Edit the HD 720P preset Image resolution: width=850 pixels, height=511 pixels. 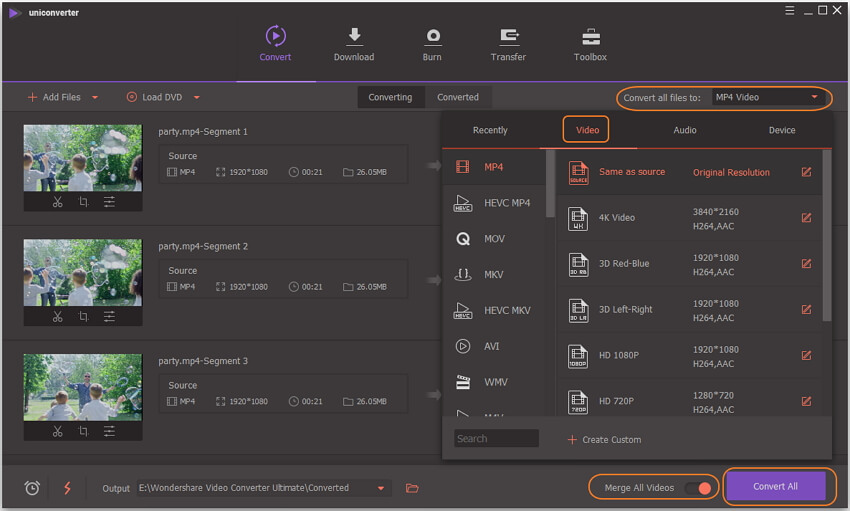[x=806, y=401]
